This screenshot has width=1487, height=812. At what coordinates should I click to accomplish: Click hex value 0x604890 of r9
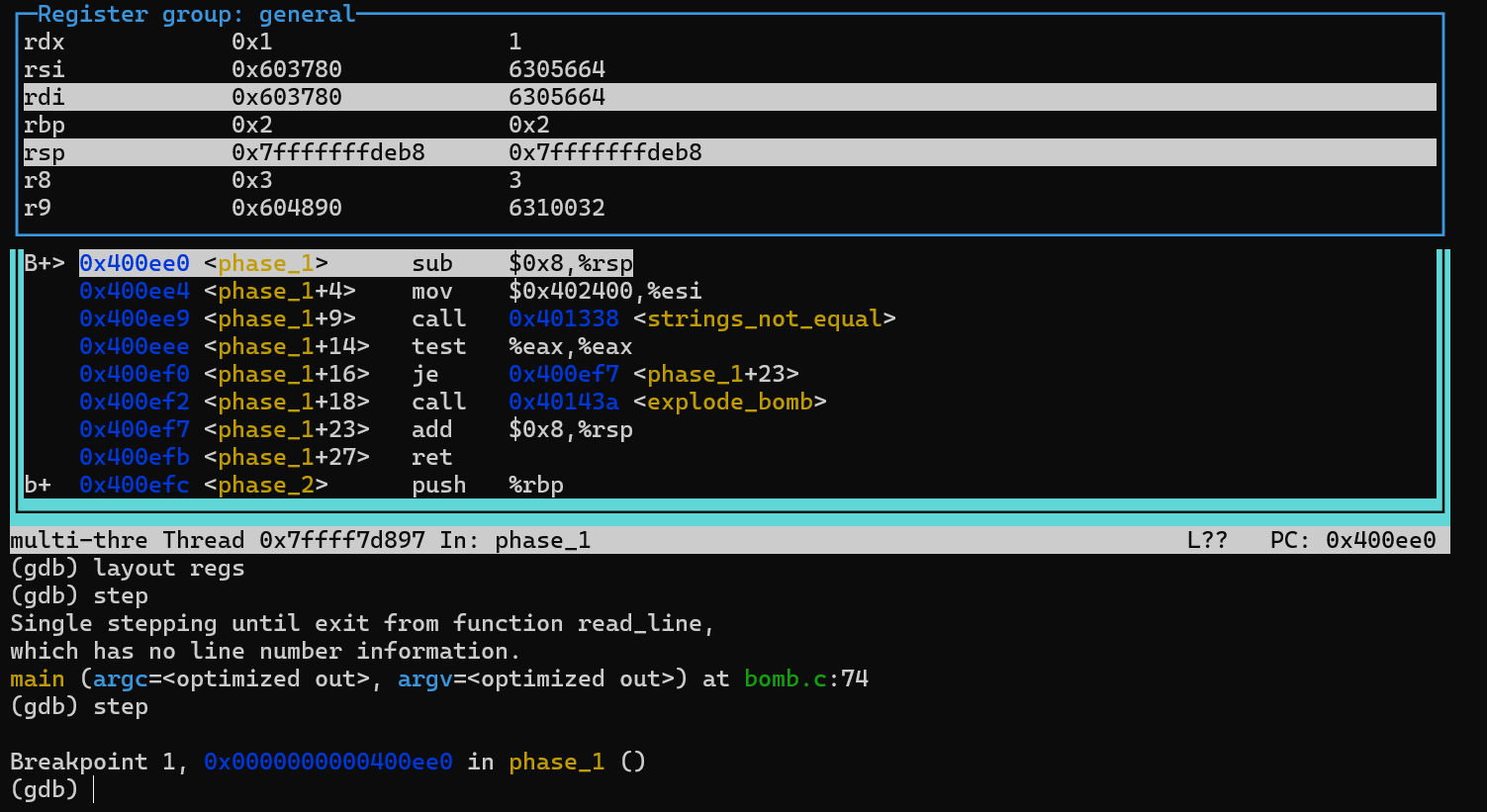(x=287, y=208)
